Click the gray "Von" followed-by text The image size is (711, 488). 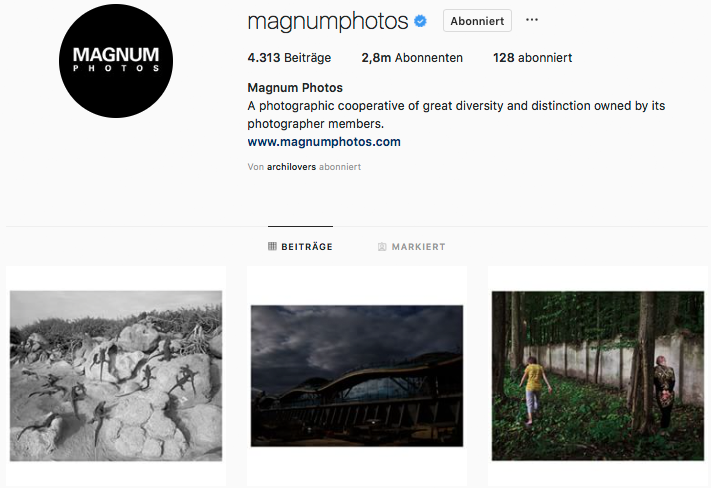256,166
